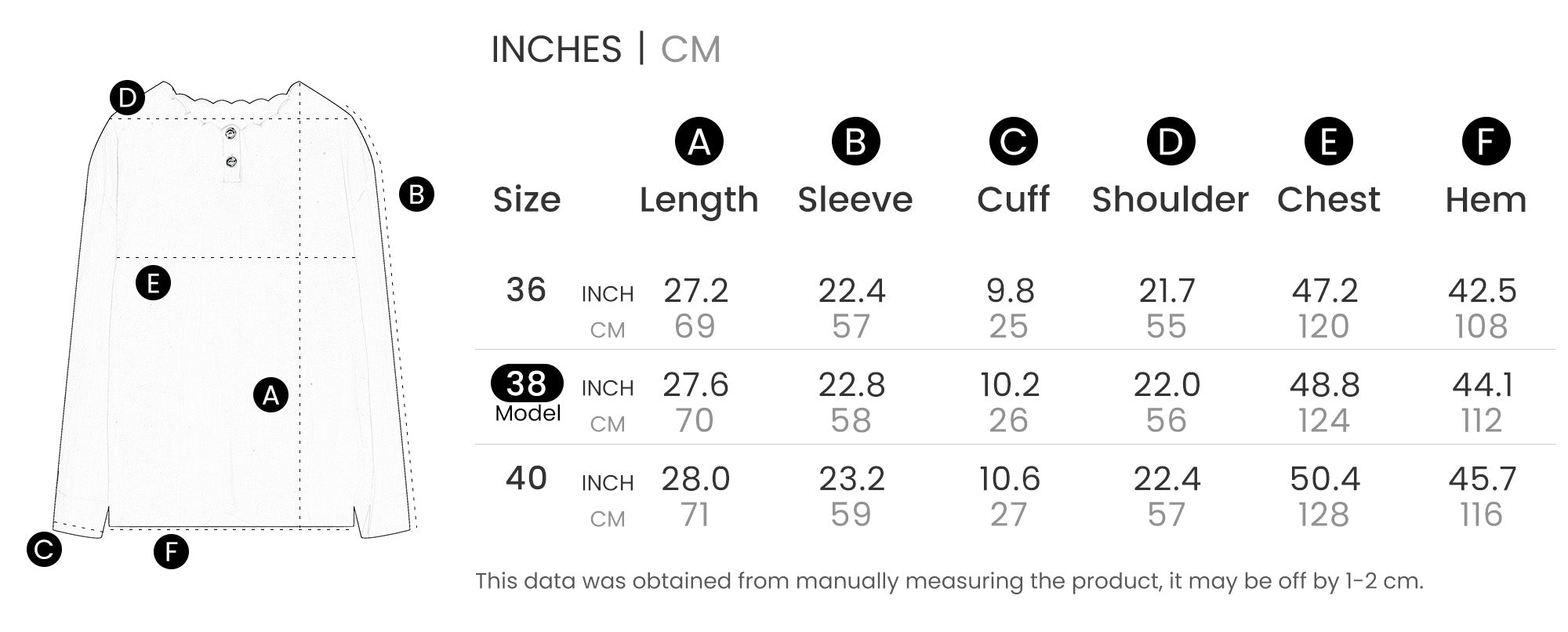Click the B marker beside shirt sleeve
Image resolution: width=1568 pixels, height=632 pixels.
(416, 194)
